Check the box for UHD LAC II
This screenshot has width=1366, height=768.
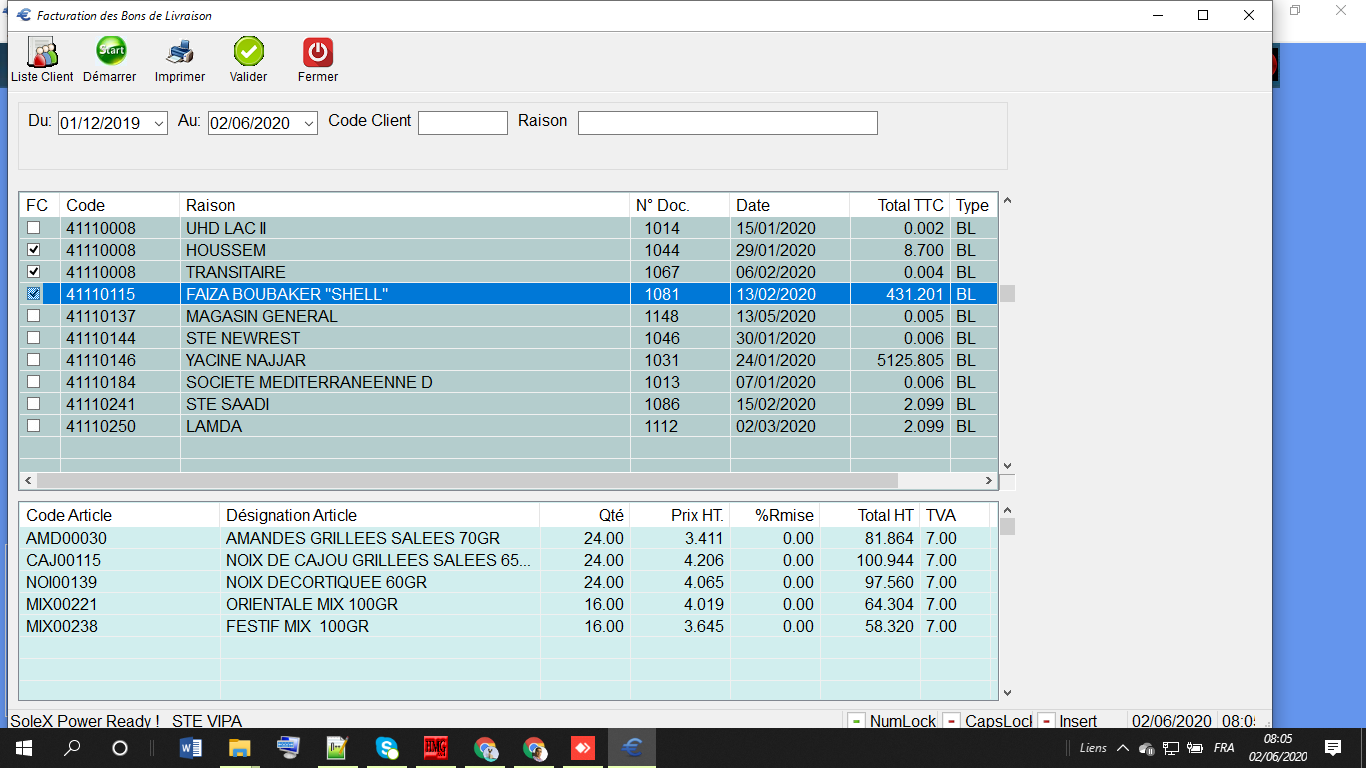(34, 228)
